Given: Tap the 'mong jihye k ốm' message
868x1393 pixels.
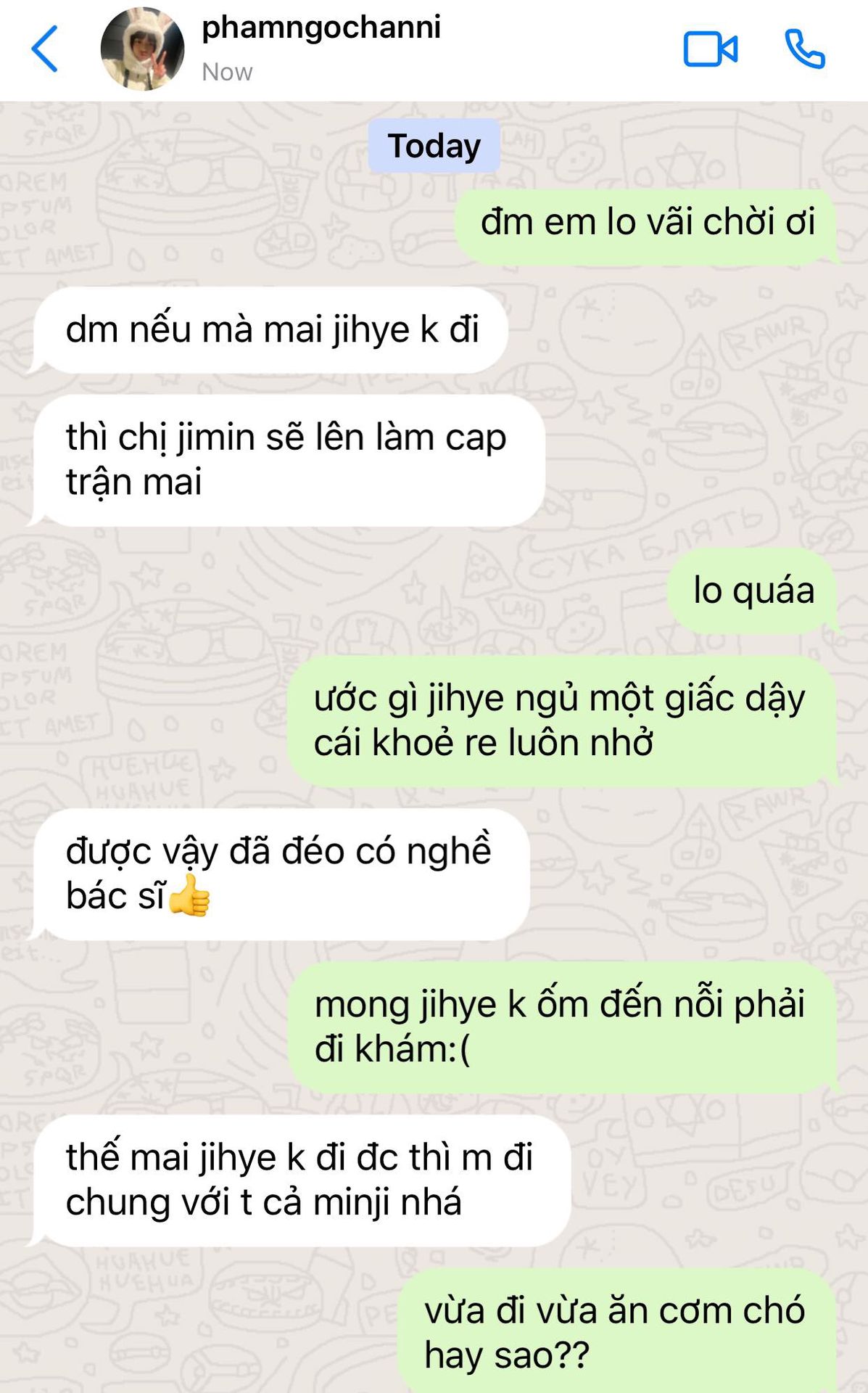Looking at the screenshot, I should [563, 1027].
